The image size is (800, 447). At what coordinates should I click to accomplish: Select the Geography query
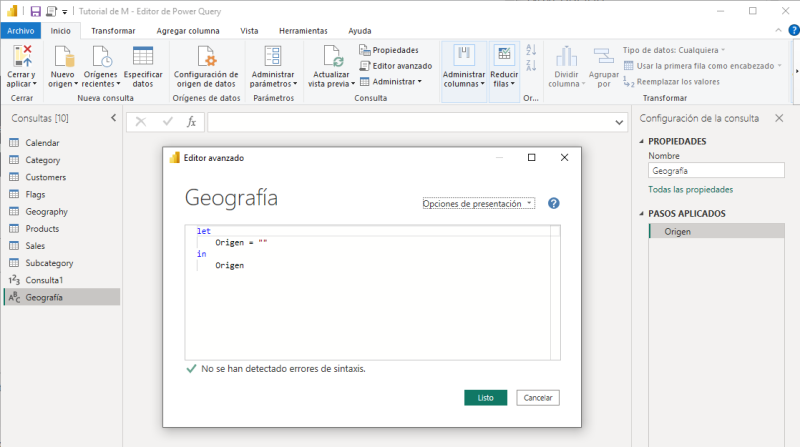click(x=61, y=211)
